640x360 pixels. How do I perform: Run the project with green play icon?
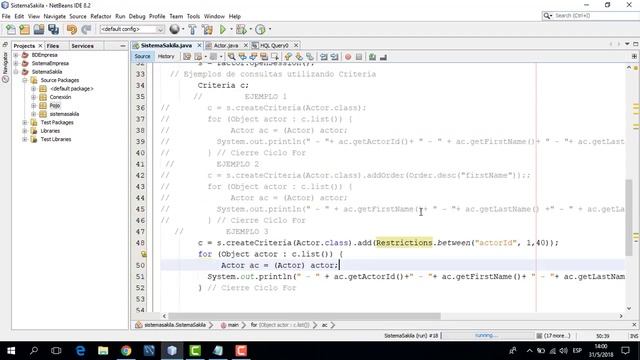[x=223, y=29]
